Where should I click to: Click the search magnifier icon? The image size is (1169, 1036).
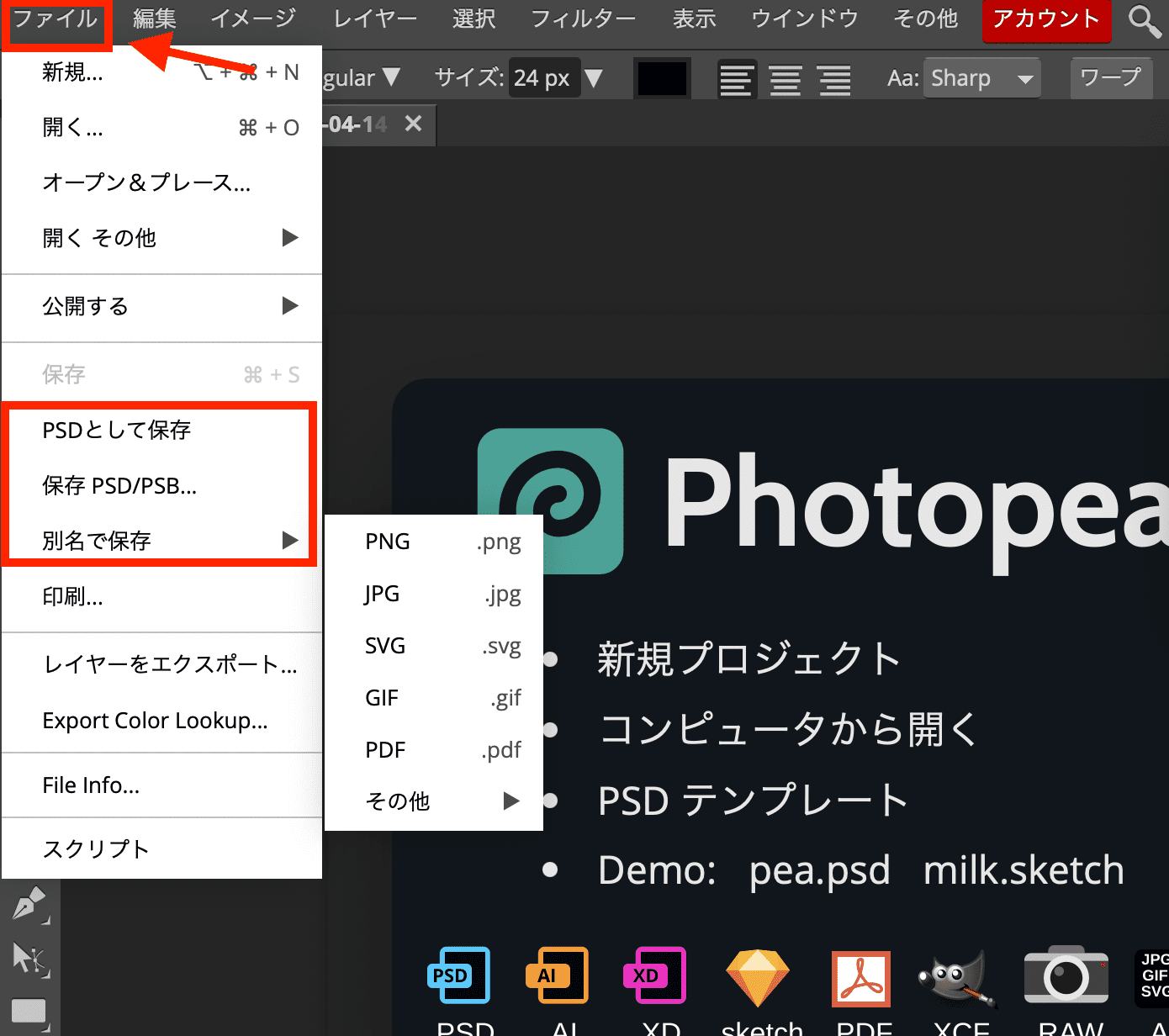coord(1144,20)
